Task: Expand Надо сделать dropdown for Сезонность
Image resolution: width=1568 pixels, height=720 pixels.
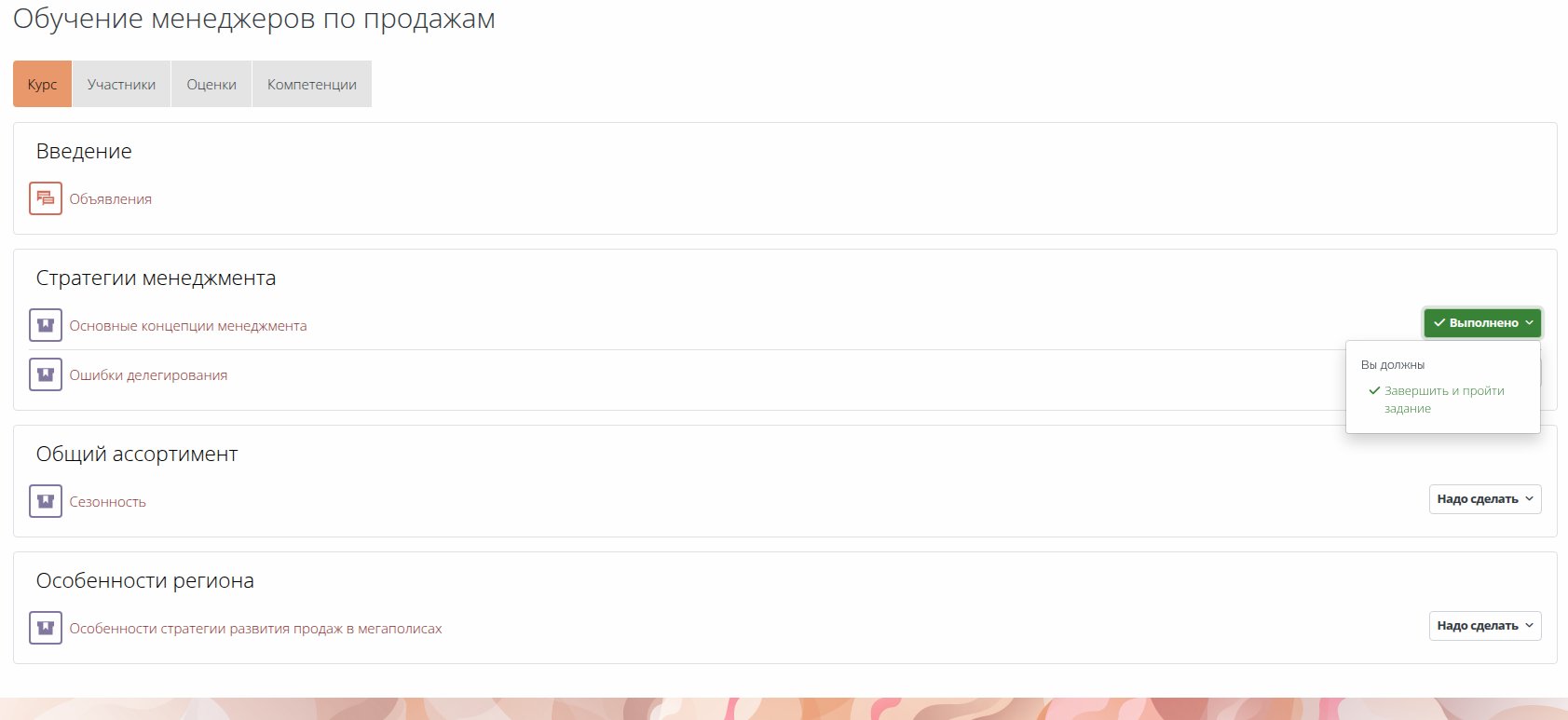Action: click(1485, 499)
